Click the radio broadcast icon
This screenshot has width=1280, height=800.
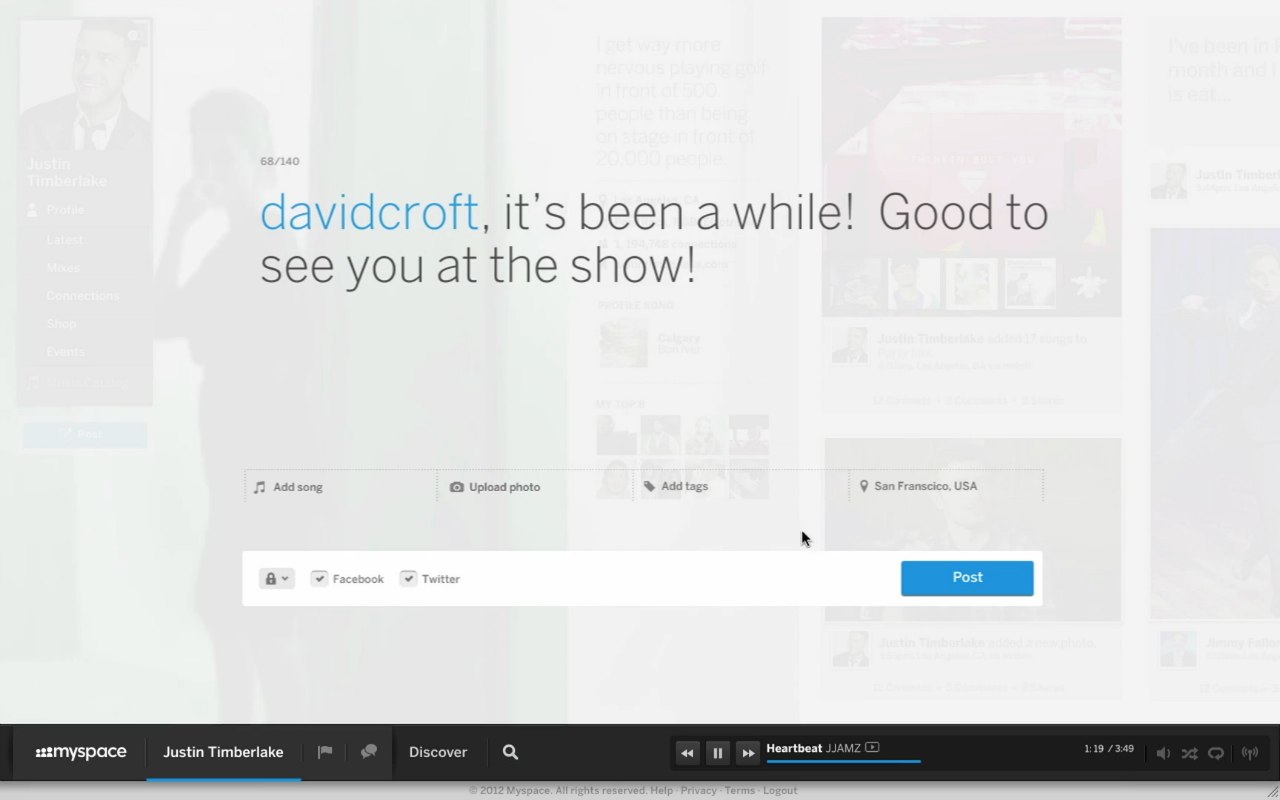click(x=1249, y=753)
